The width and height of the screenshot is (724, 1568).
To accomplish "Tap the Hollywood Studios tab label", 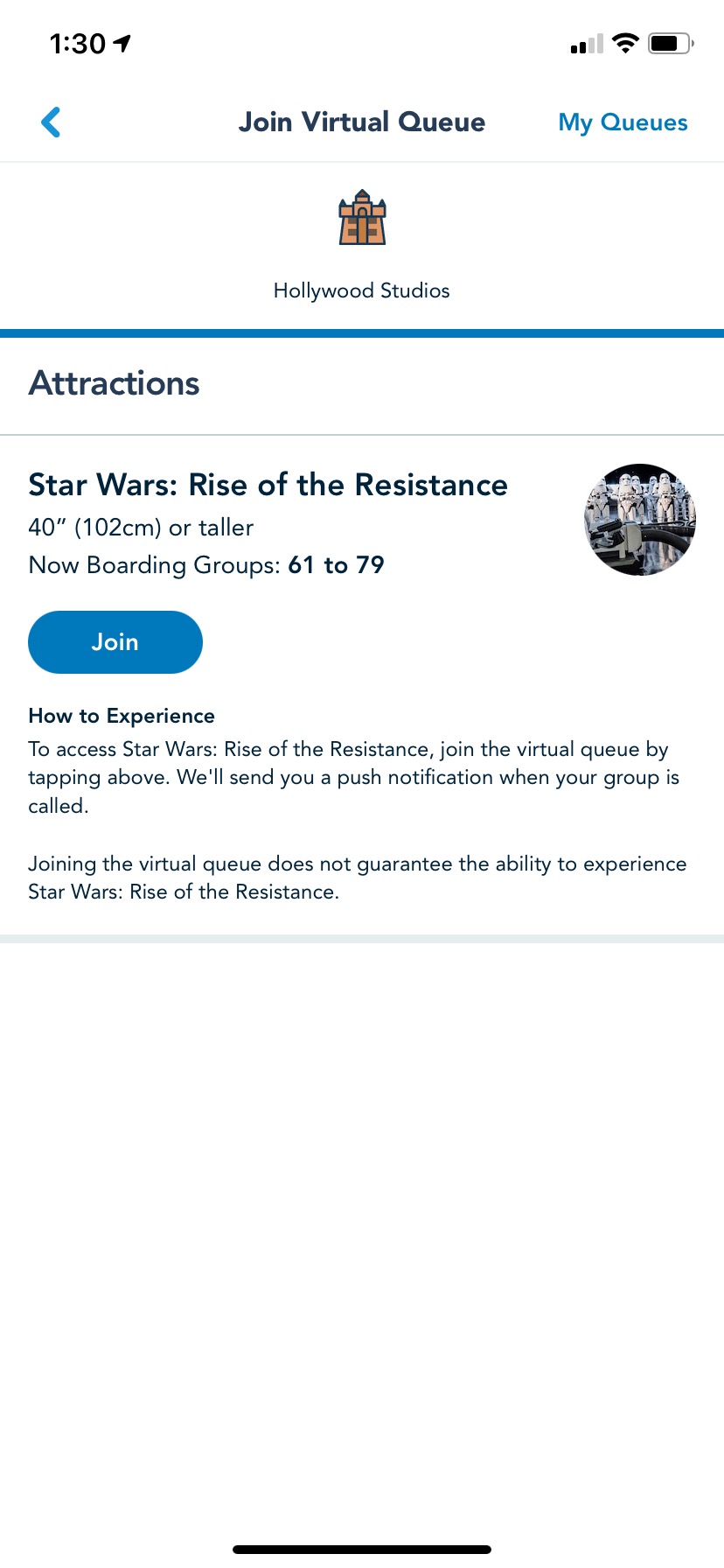I will click(x=362, y=290).
